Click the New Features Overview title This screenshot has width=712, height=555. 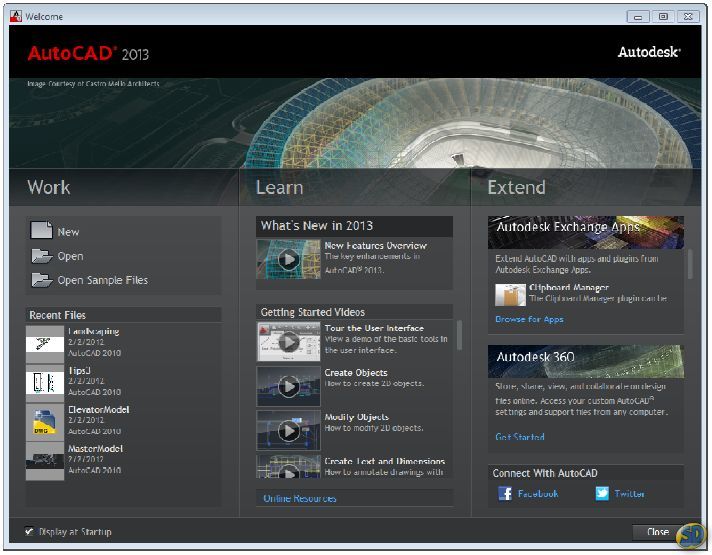click(376, 245)
